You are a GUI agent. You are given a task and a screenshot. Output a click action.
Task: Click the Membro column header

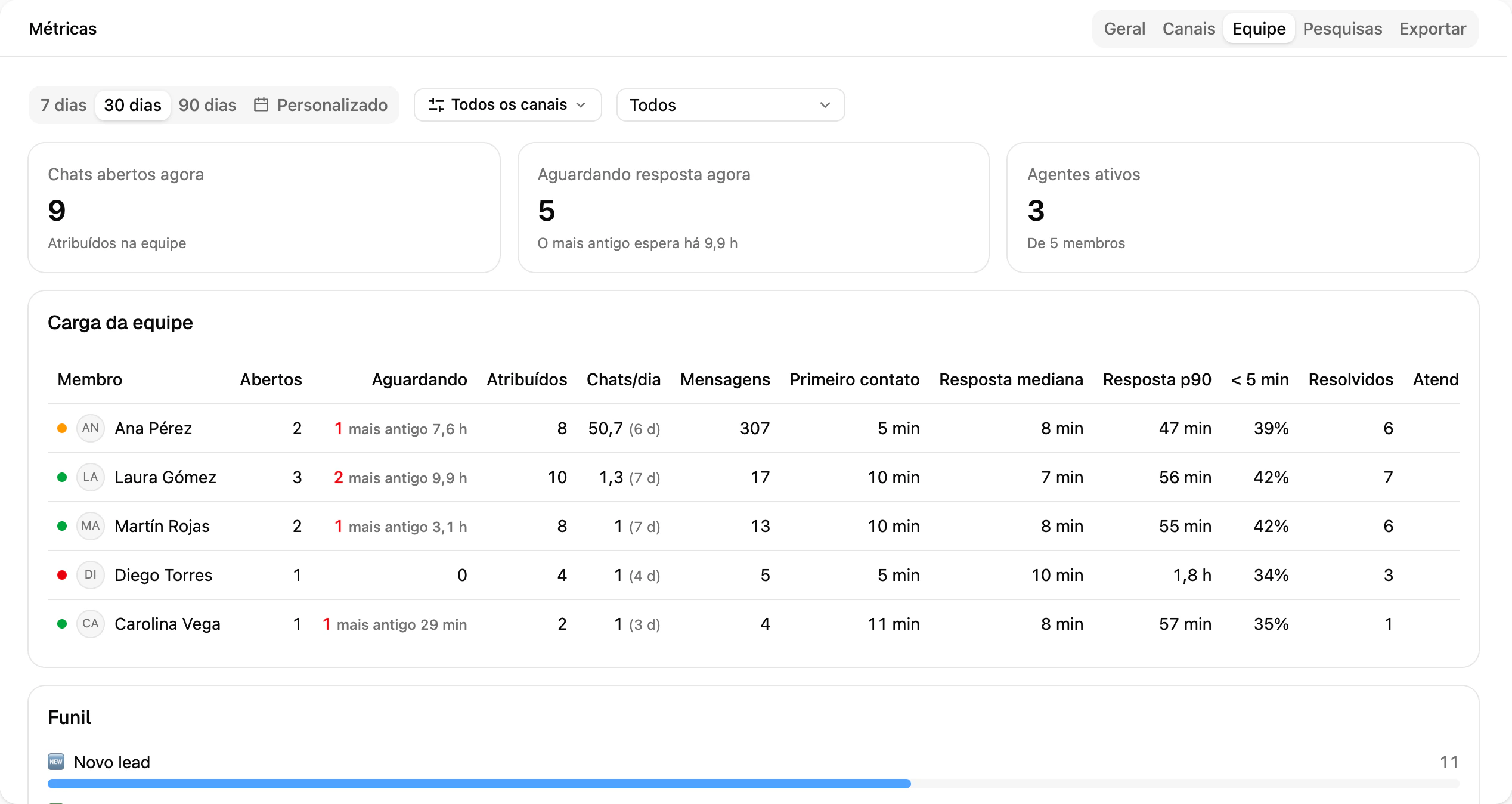coord(89,379)
